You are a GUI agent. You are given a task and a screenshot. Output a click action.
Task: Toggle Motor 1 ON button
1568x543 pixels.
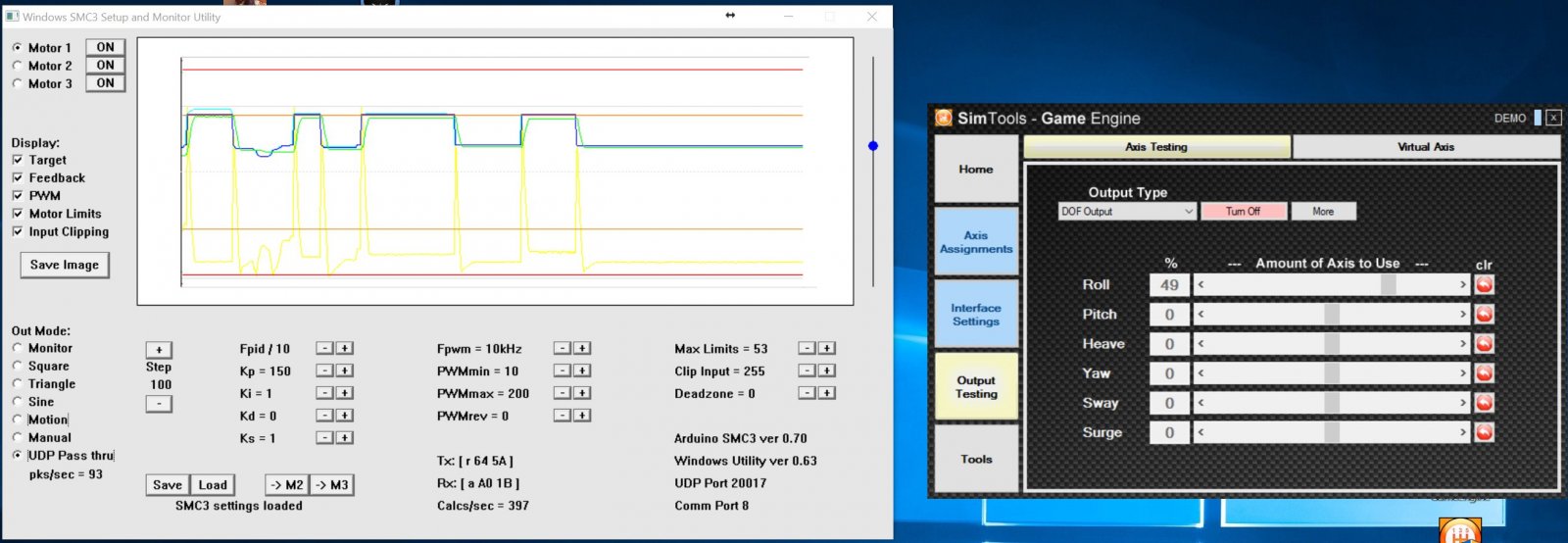pos(105,47)
